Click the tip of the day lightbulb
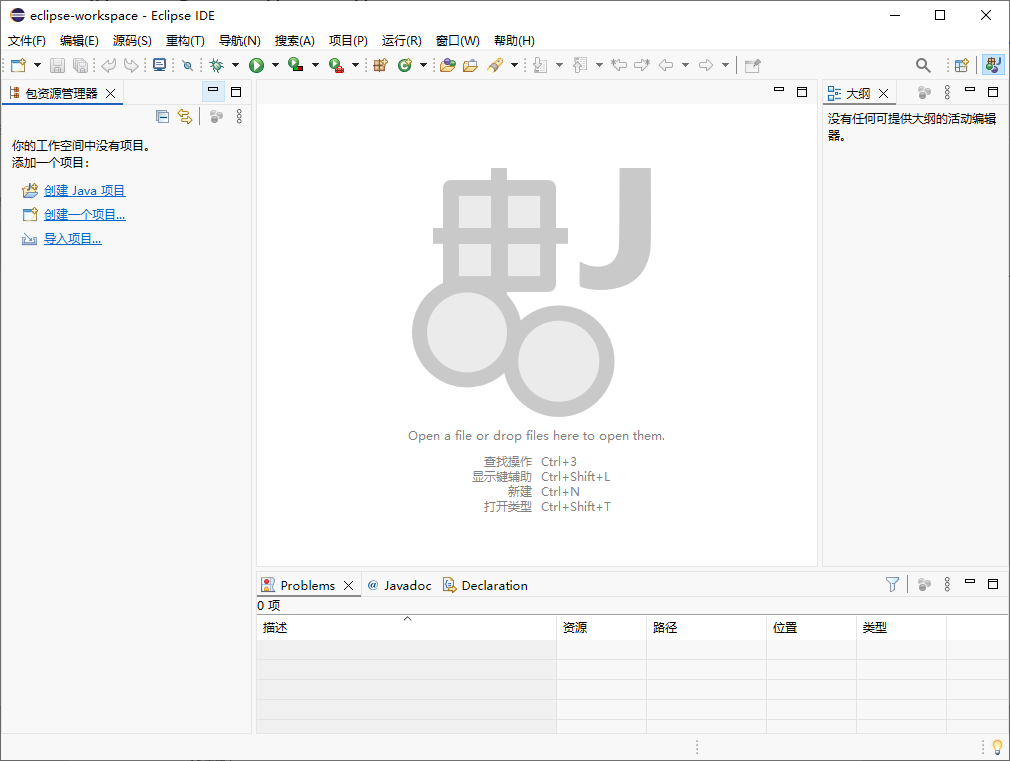This screenshot has width=1010, height=761. pos(997,747)
